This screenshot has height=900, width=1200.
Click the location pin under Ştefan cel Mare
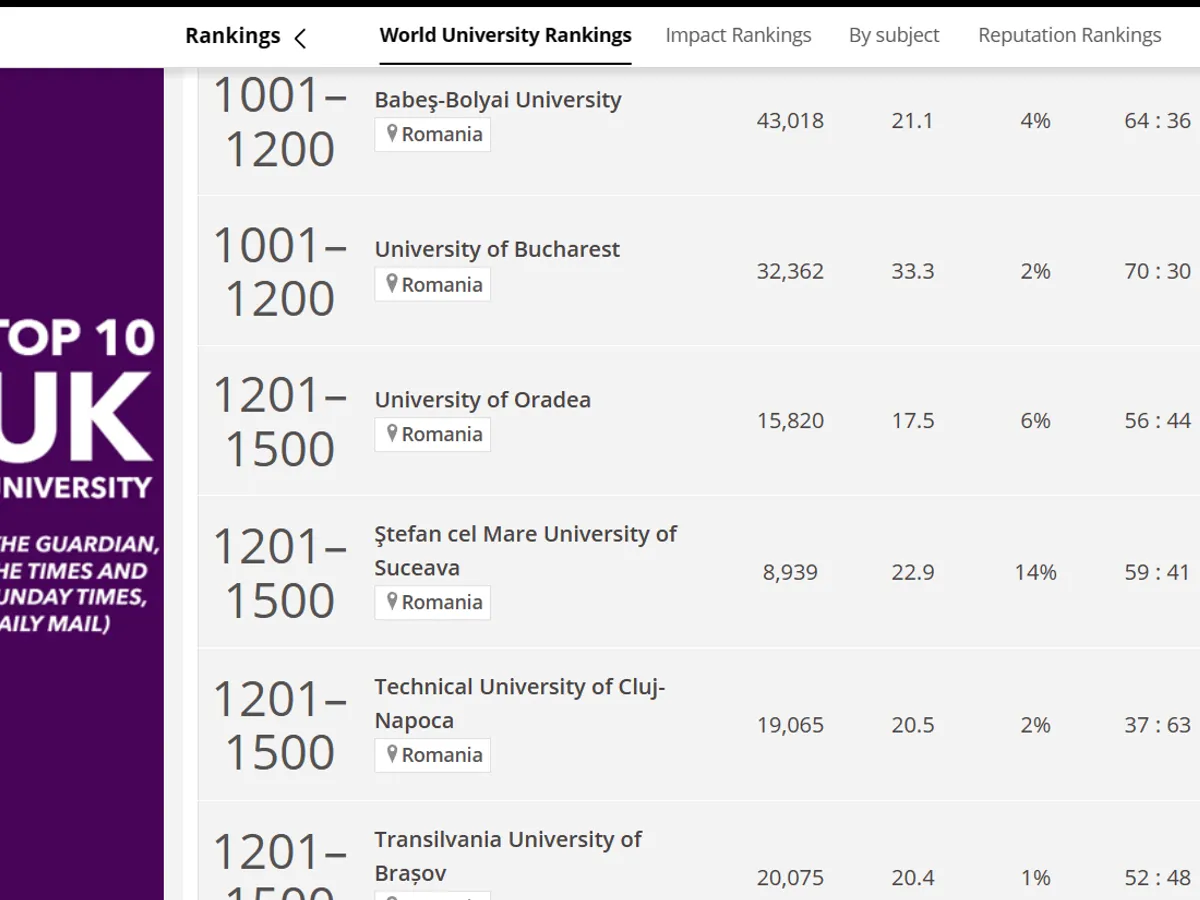click(x=392, y=602)
